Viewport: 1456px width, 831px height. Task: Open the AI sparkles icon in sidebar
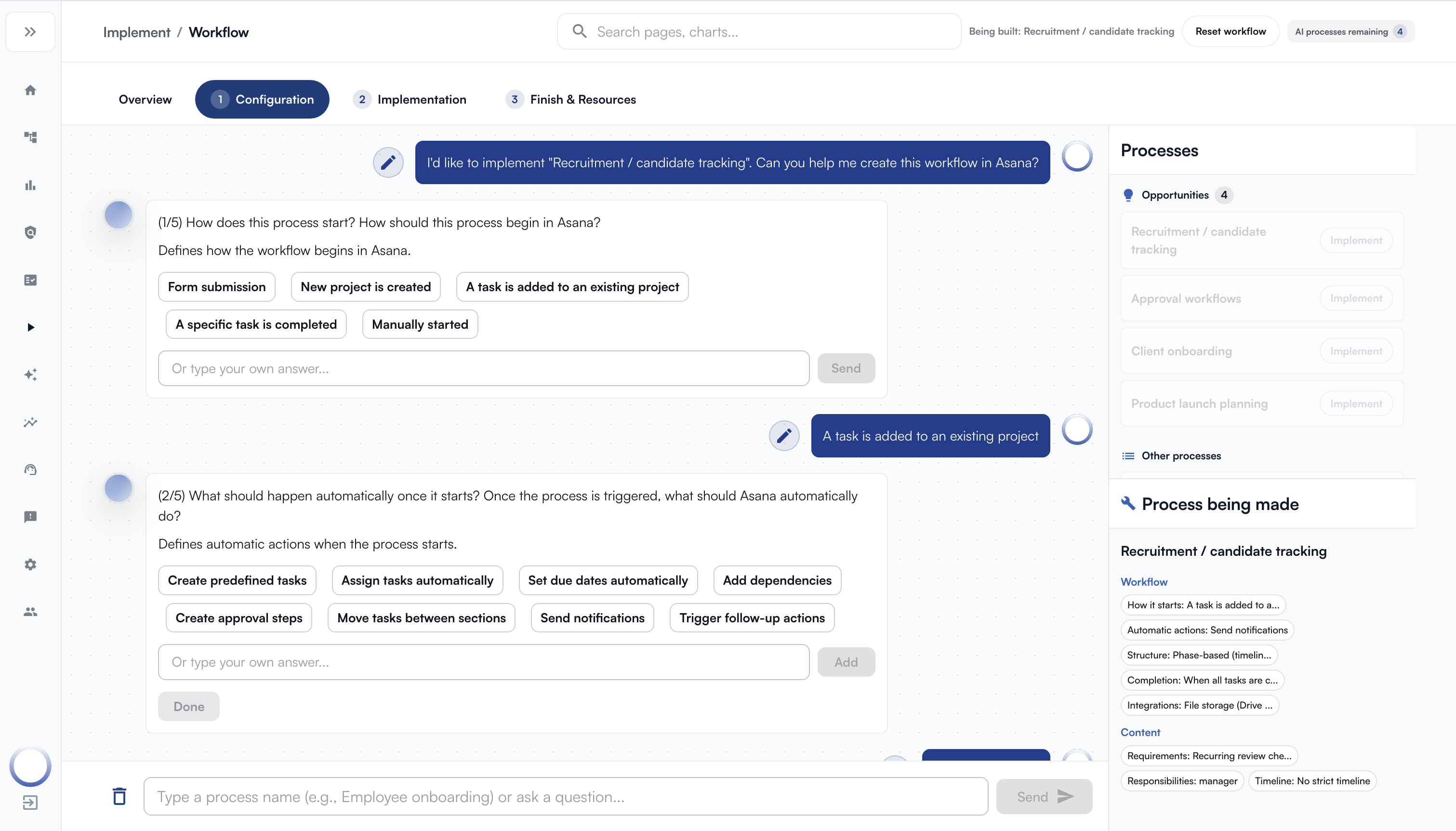click(30, 375)
